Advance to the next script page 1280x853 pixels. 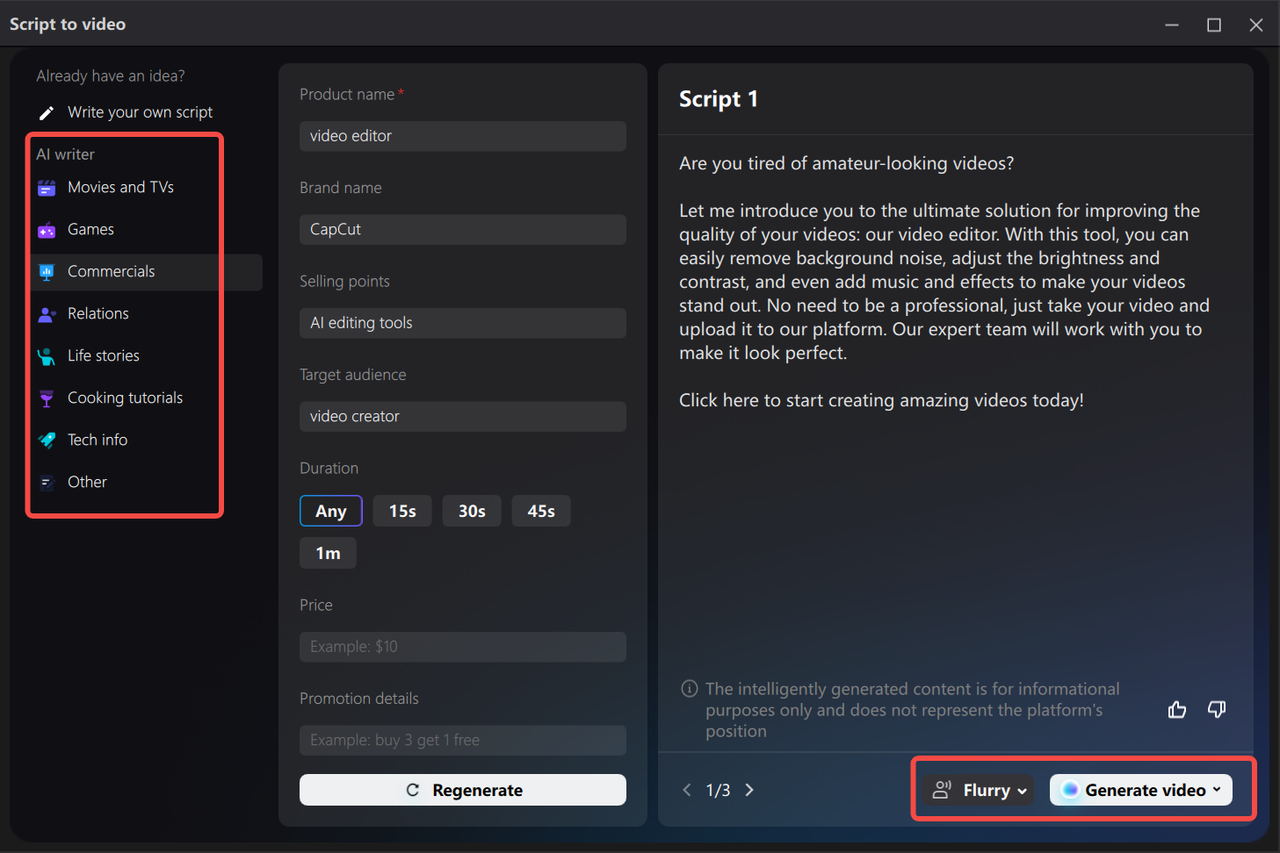(x=749, y=789)
